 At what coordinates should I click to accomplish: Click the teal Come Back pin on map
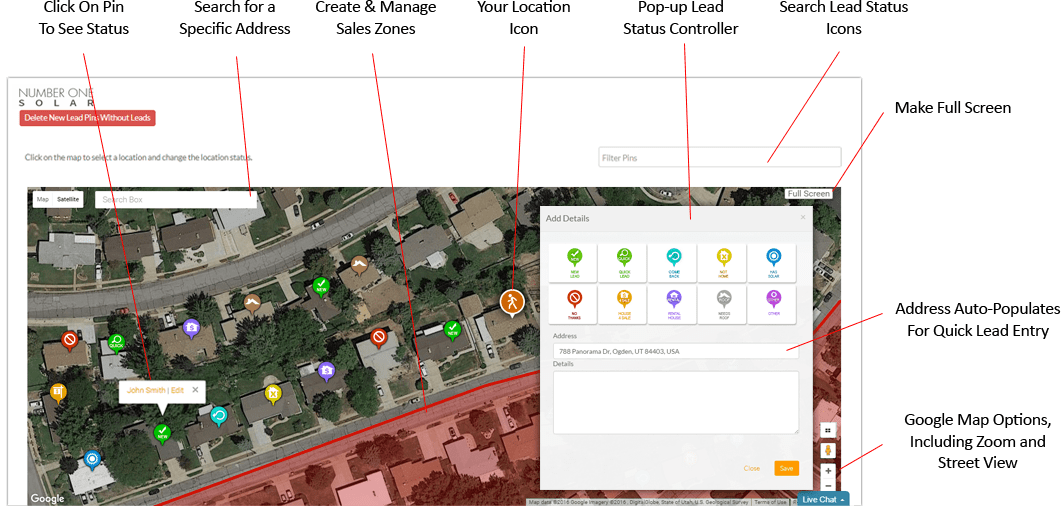(219, 416)
